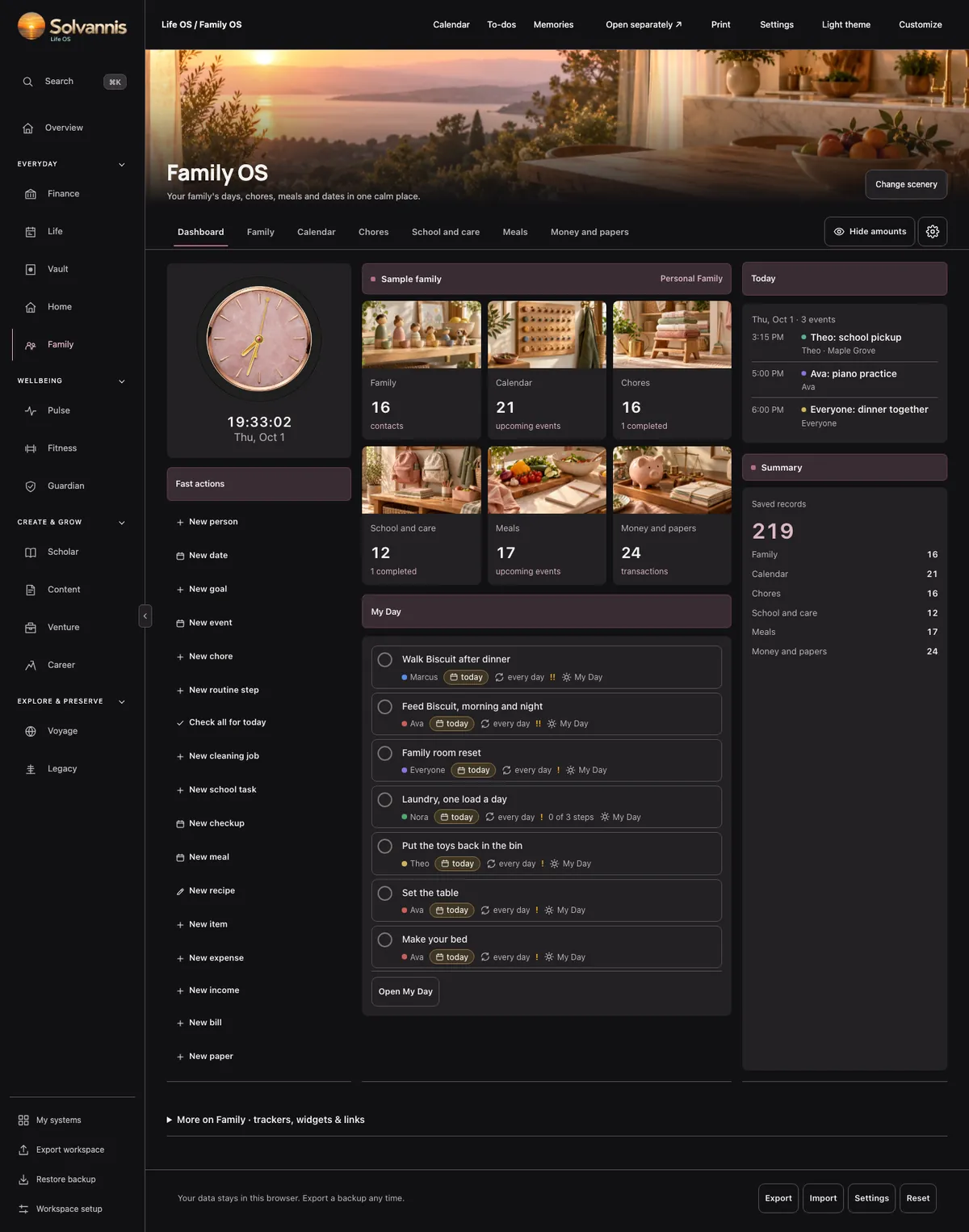Click Restore backup download icon
Screen dimensions: 969x1232
click(23, 1179)
